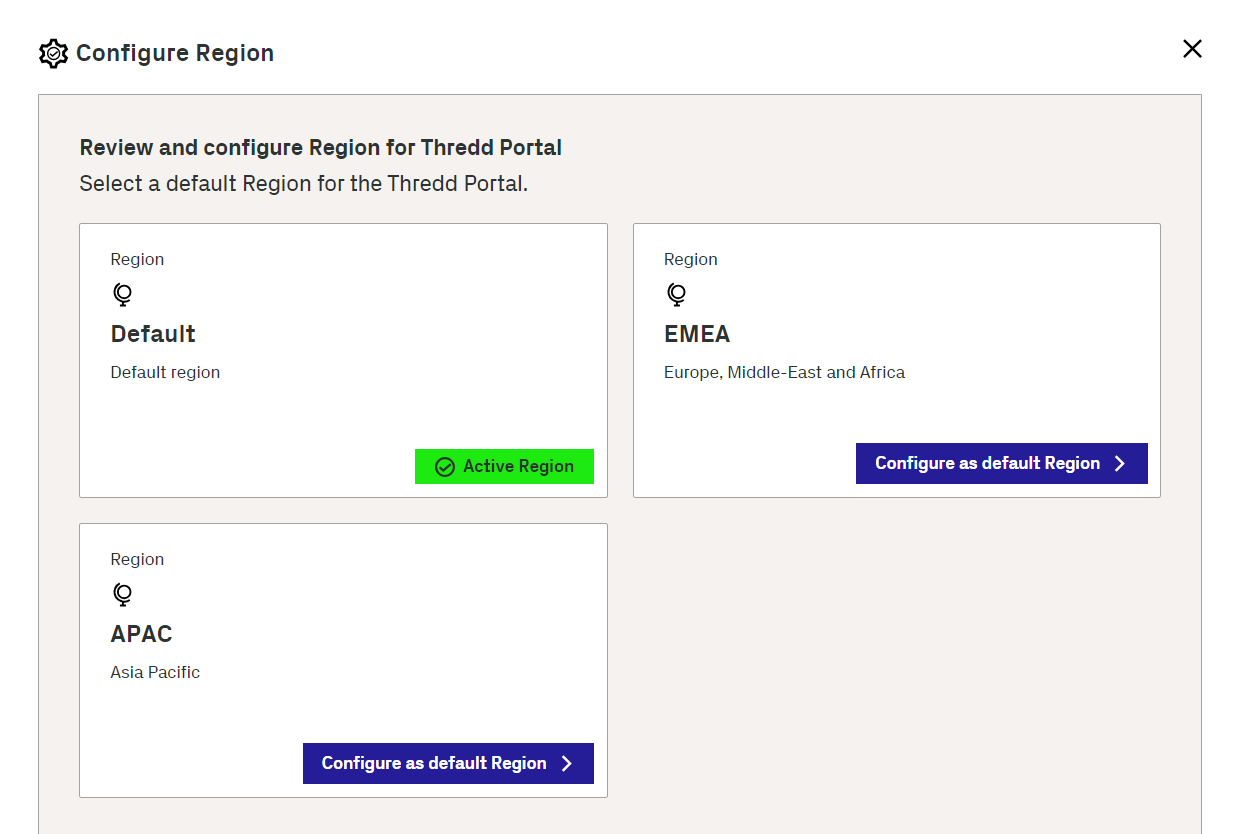Click the 'Configure Region' dialog title
Screen dimensions: 1233x834
[x=175, y=53]
